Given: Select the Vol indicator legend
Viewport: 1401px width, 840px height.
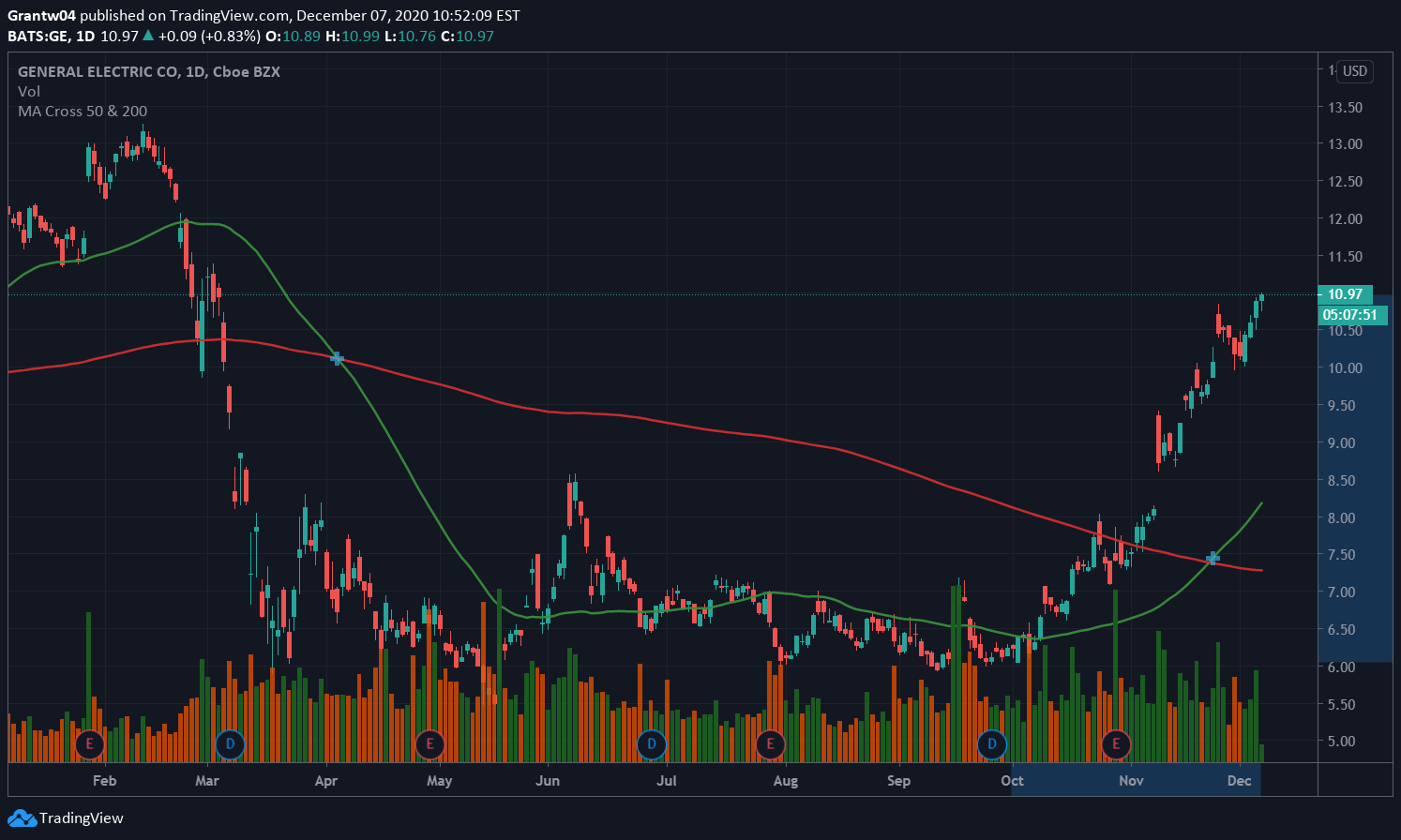Looking at the screenshot, I should pyautogui.click(x=29, y=92).
